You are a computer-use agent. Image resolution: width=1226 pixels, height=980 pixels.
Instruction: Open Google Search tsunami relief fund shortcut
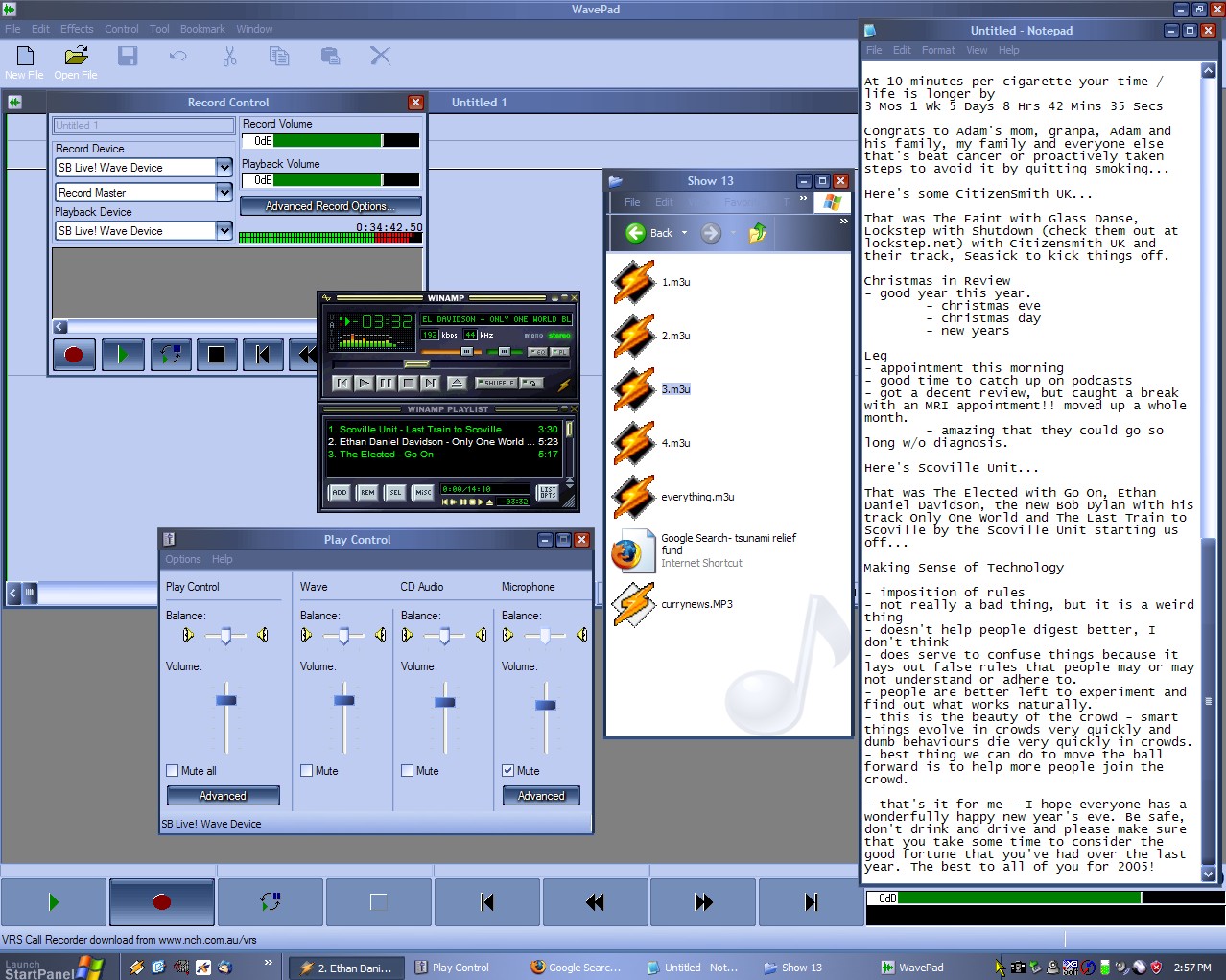(704, 550)
